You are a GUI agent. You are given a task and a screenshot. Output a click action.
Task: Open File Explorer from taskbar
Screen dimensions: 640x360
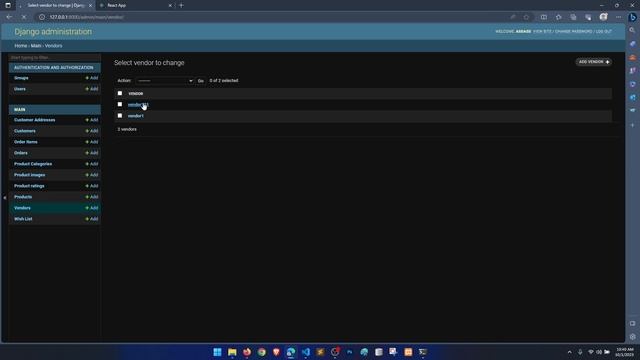click(232, 352)
